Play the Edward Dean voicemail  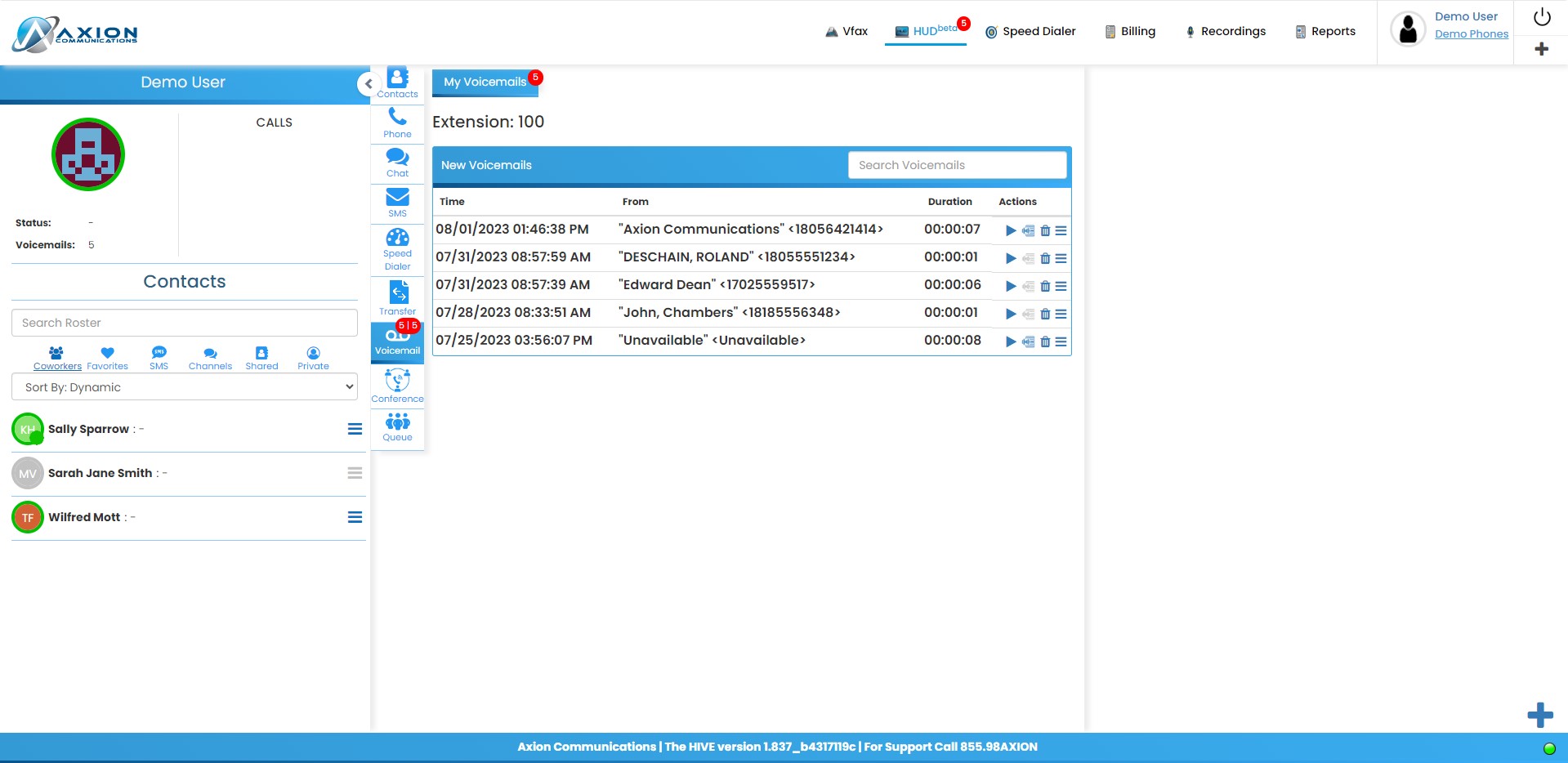(x=1011, y=287)
